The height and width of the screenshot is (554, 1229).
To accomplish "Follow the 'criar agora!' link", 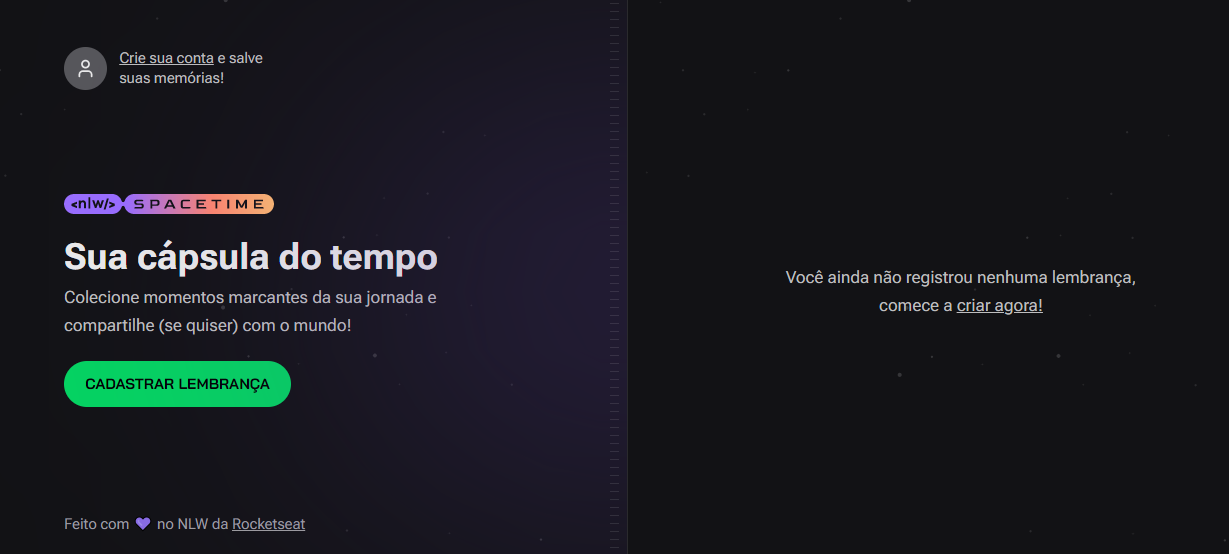I will pos(999,305).
